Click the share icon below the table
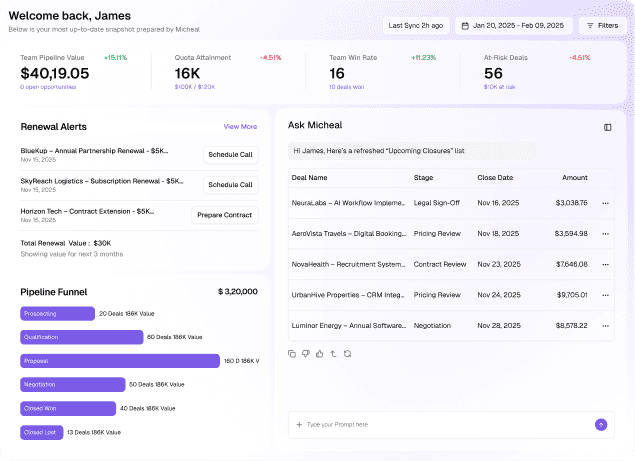635x461 pixels. [x=333, y=353]
